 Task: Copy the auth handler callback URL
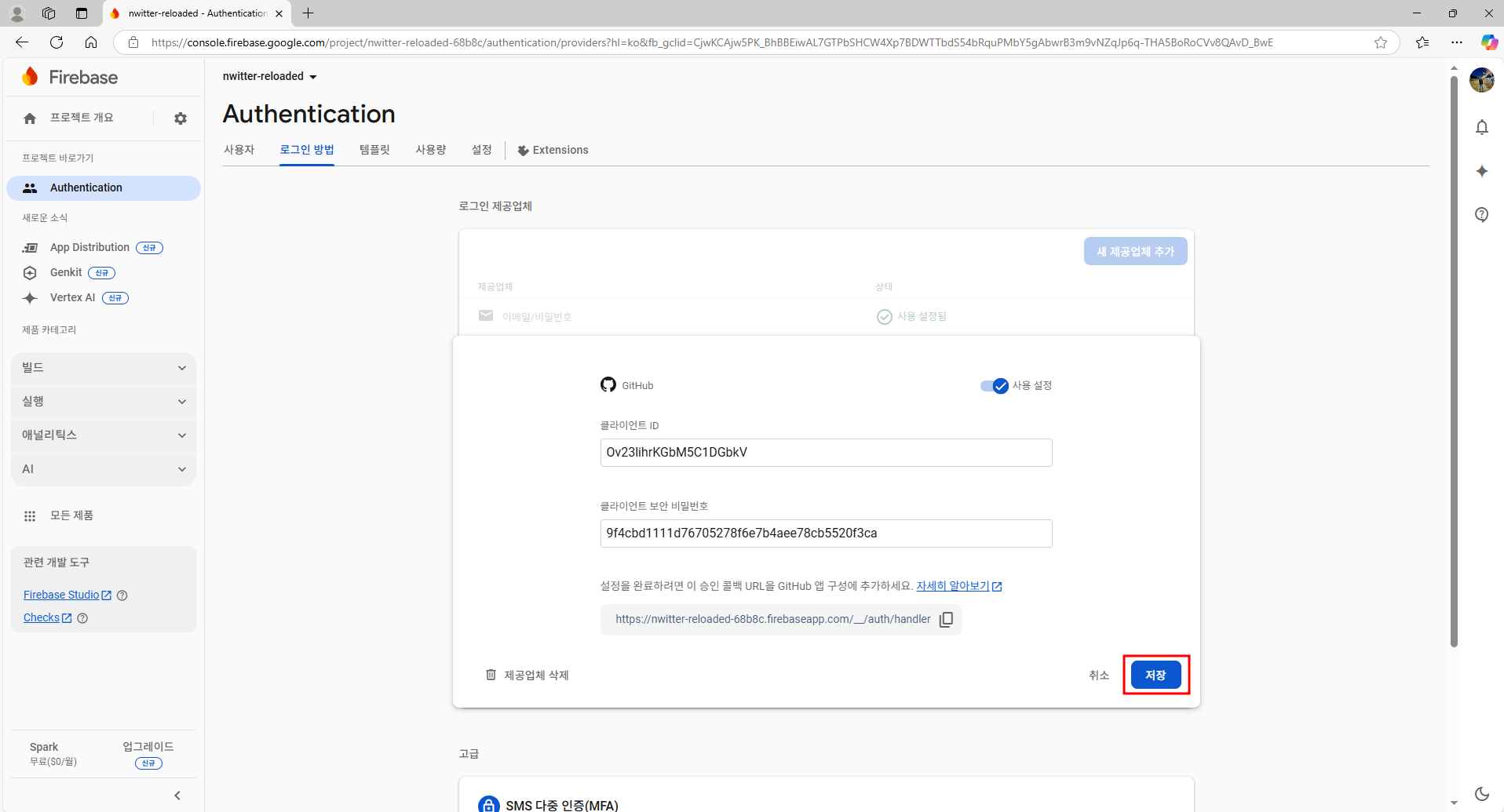(x=947, y=620)
